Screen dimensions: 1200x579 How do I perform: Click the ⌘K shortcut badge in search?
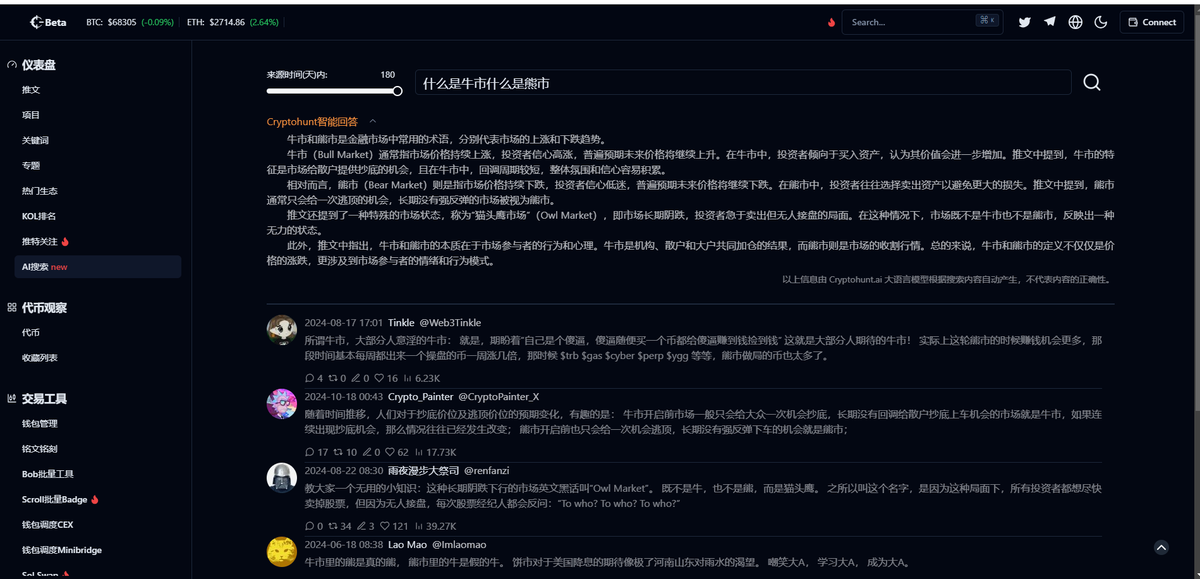pyautogui.click(x=986, y=21)
